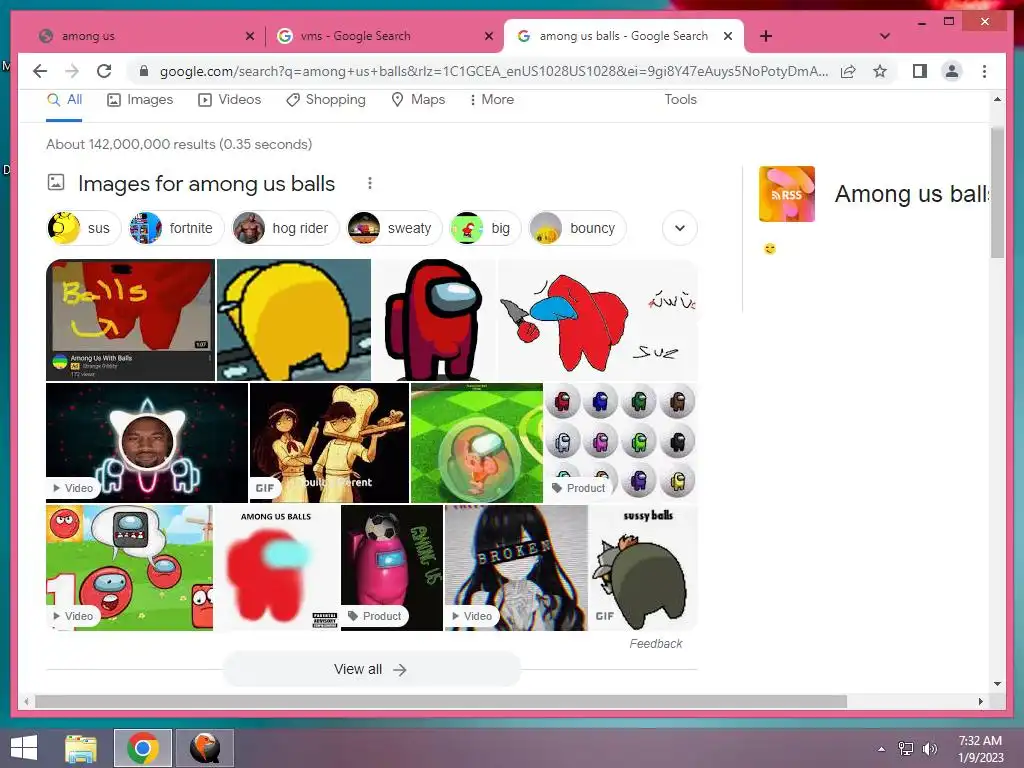Viewport: 1024px width, 768px height.
Task: Open the pink crewmate soccer ball Product image
Action: (392, 568)
